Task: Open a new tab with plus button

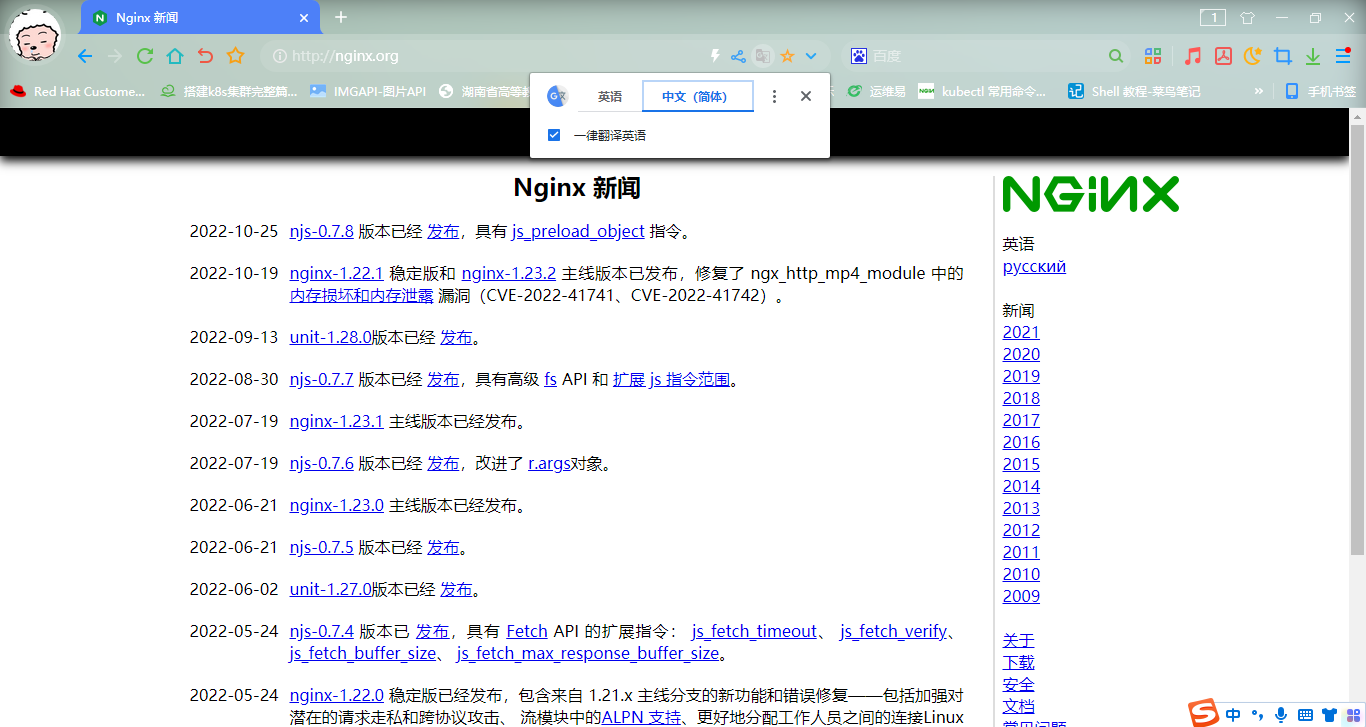Action: coord(341,17)
